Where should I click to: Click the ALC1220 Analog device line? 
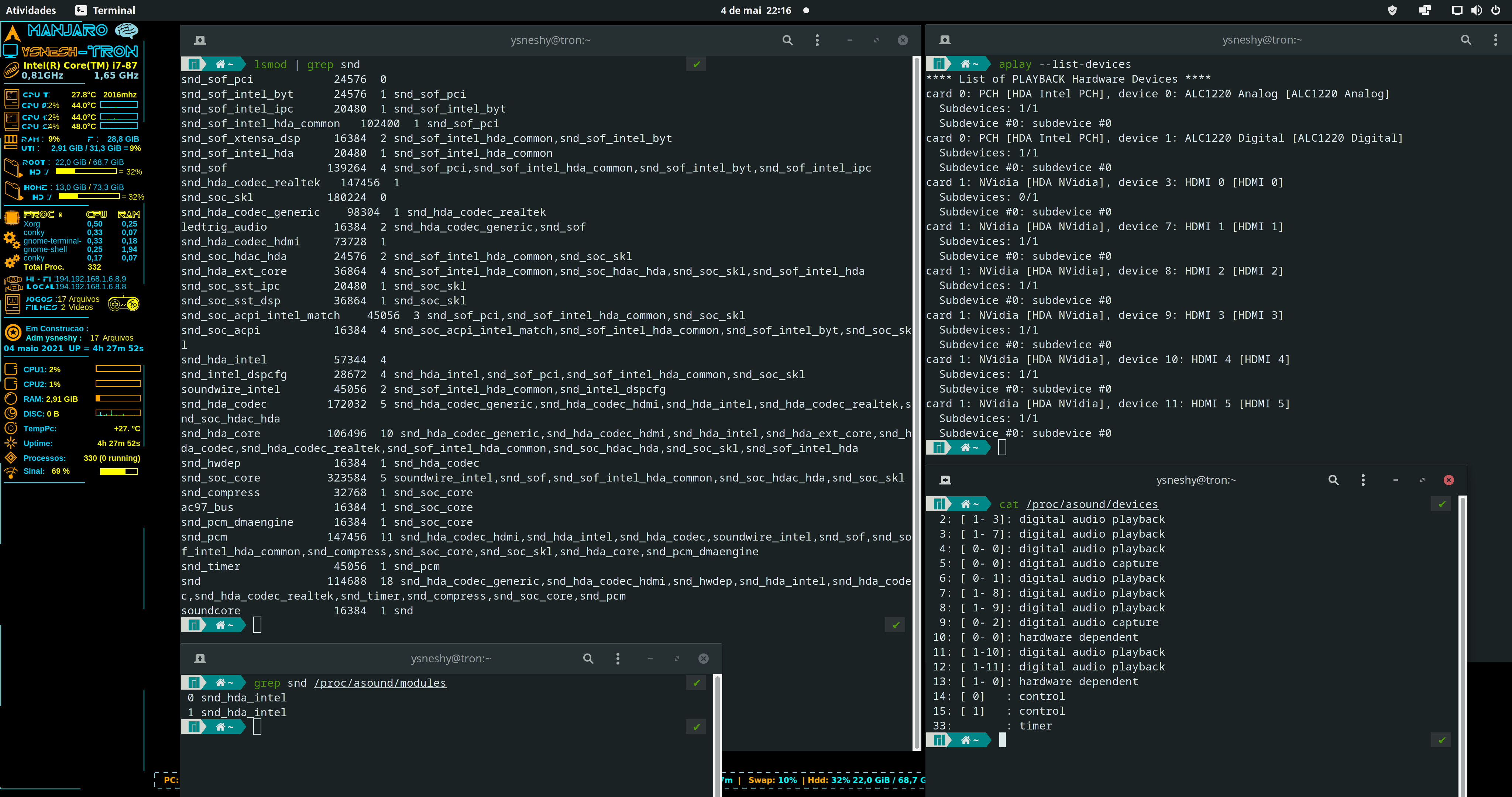tap(1158, 94)
